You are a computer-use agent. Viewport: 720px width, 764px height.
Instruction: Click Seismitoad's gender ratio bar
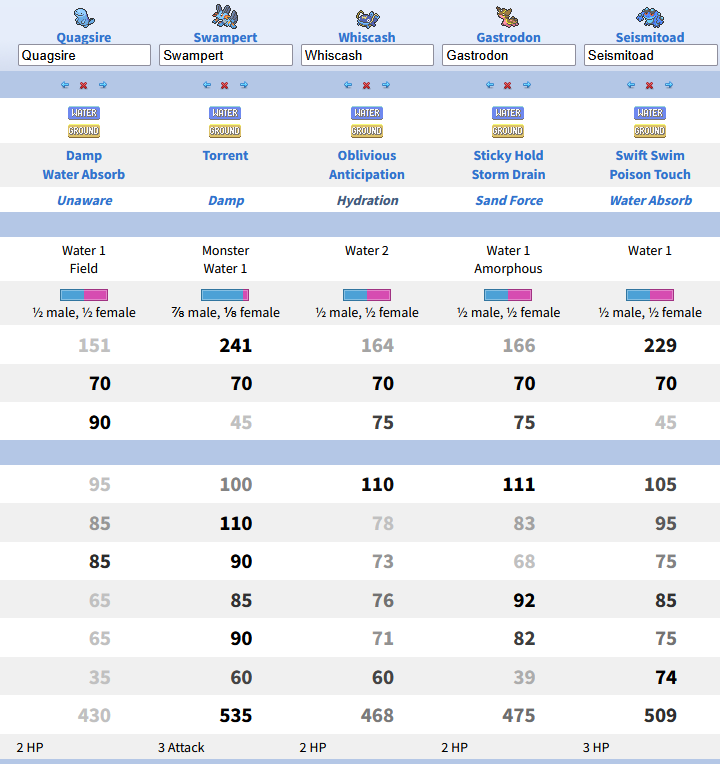pyautogui.click(x=650, y=295)
